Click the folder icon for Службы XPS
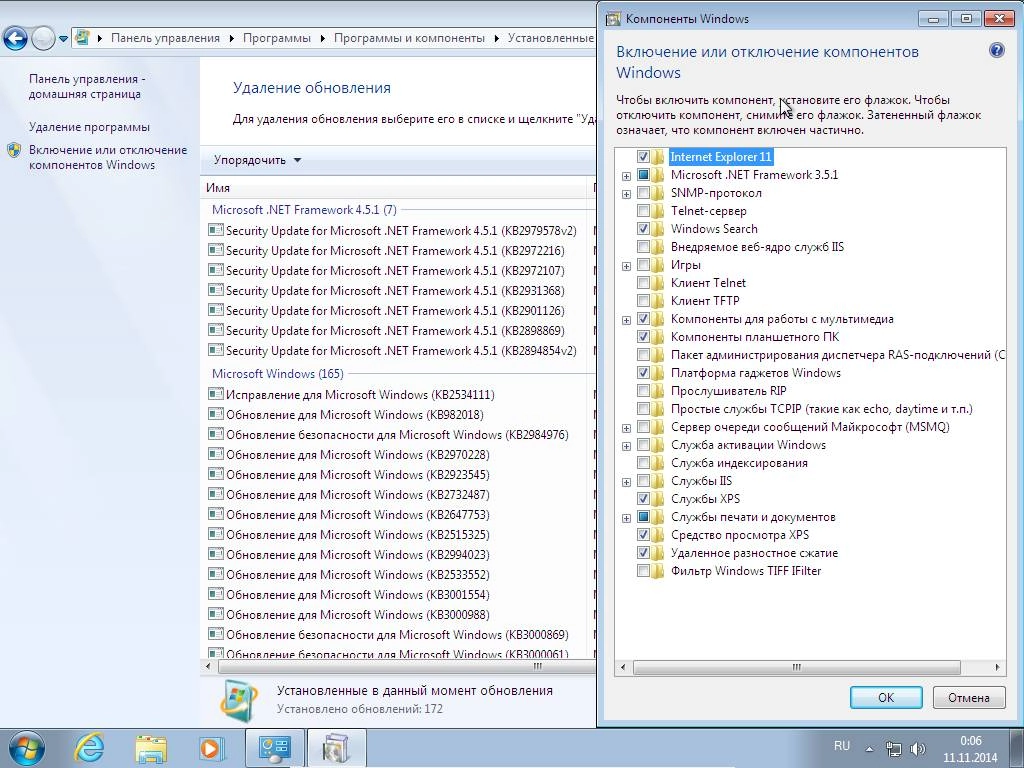Screen dimensions: 1024x768 [658, 499]
